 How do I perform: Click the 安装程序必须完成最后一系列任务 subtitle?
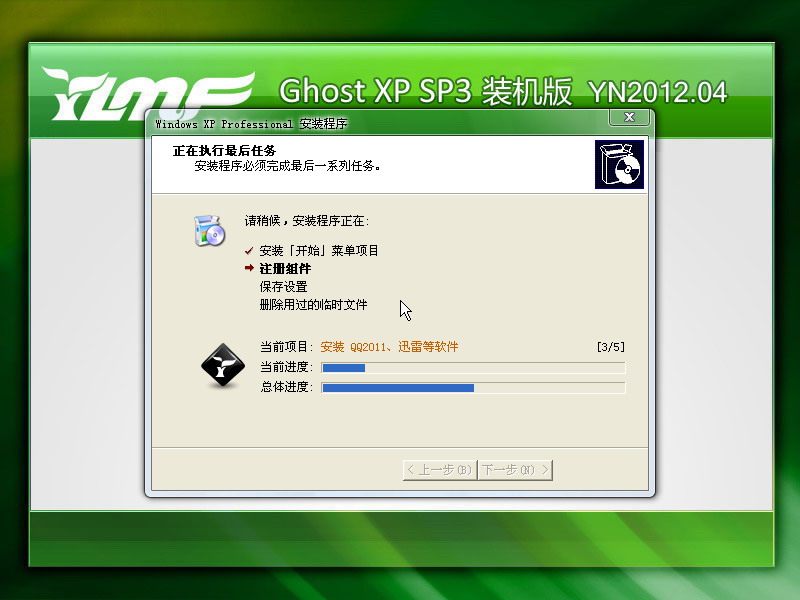pyautogui.click(x=287, y=166)
